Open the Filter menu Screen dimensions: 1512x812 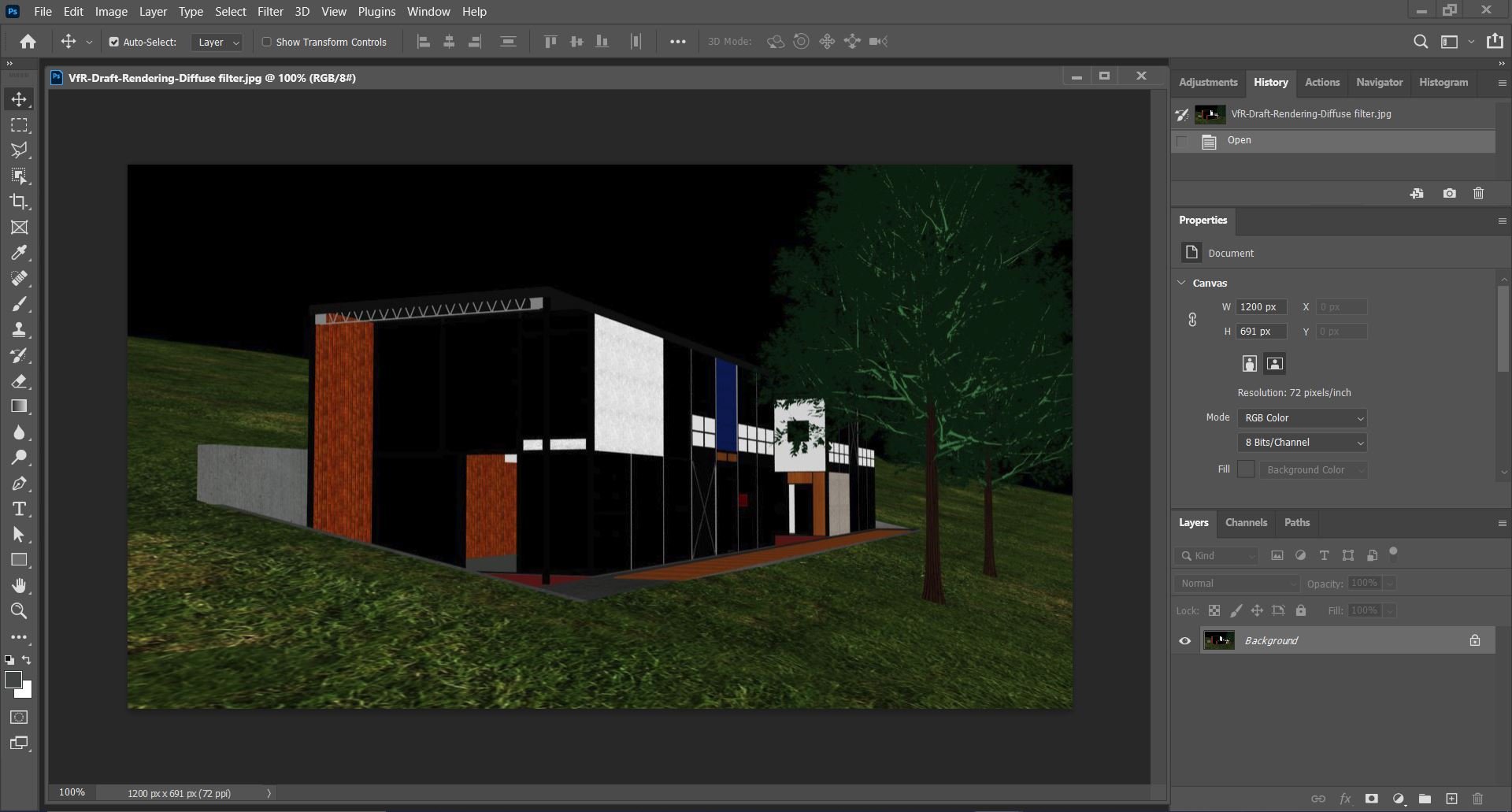tap(269, 11)
